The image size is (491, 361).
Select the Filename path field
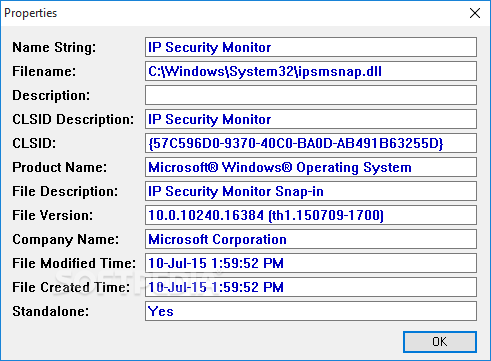pos(311,71)
